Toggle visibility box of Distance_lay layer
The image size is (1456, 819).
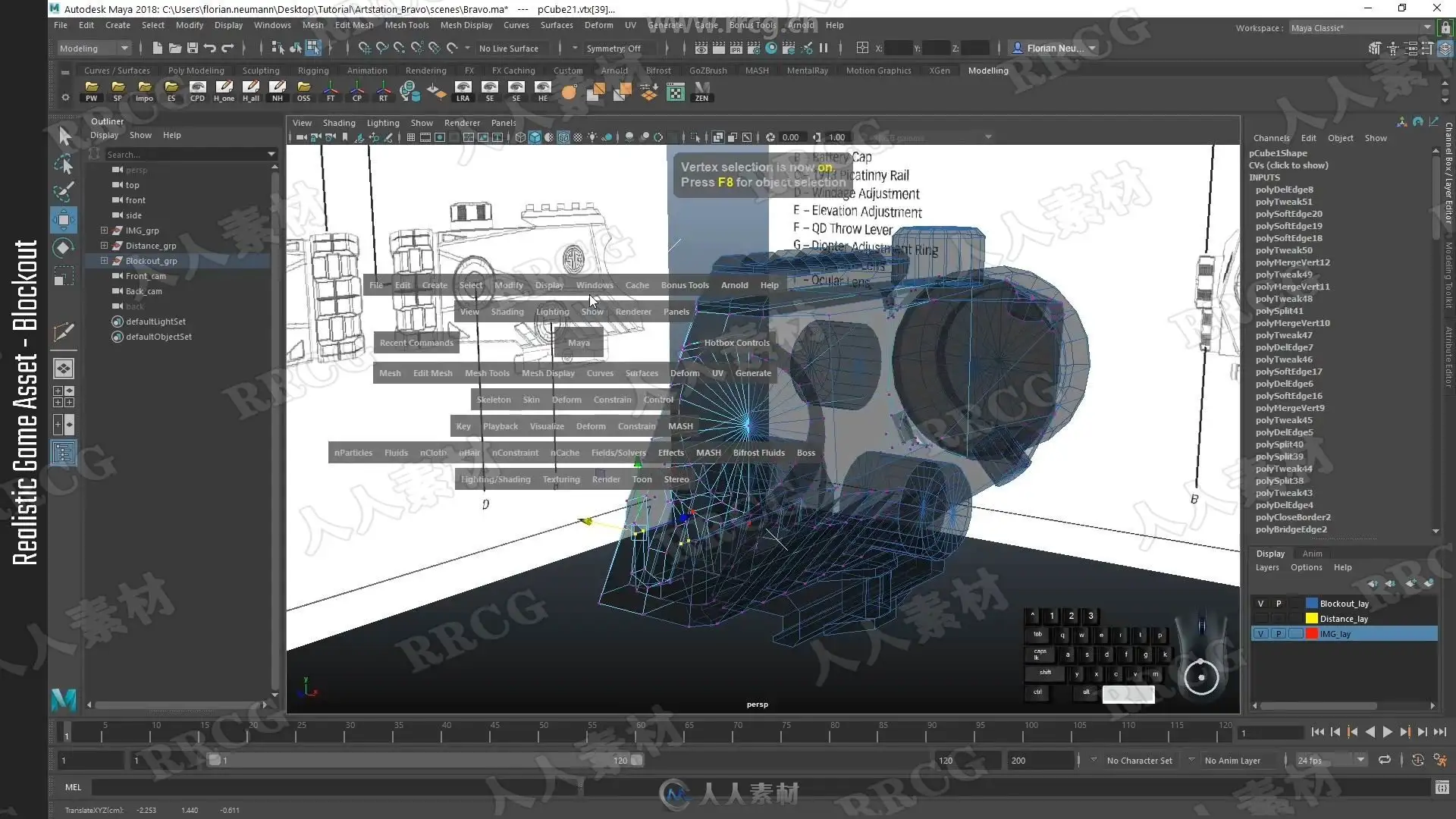[1260, 619]
